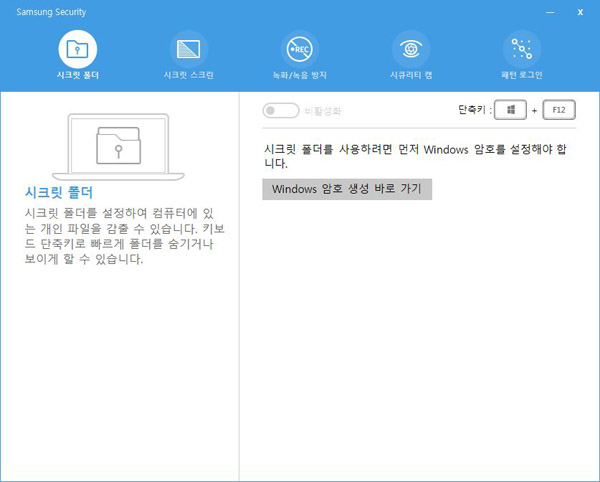Toggle the 비활성화 secret folder switch

coord(280,111)
